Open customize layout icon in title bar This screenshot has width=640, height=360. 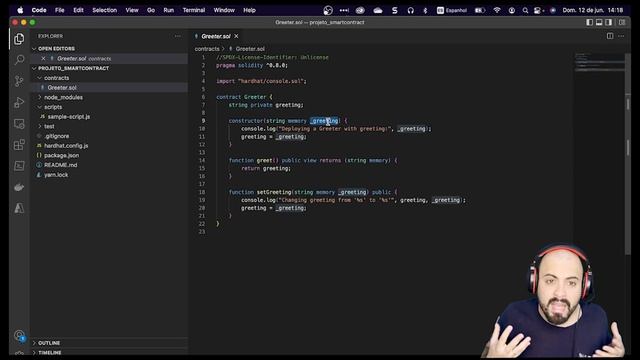pos(622,22)
